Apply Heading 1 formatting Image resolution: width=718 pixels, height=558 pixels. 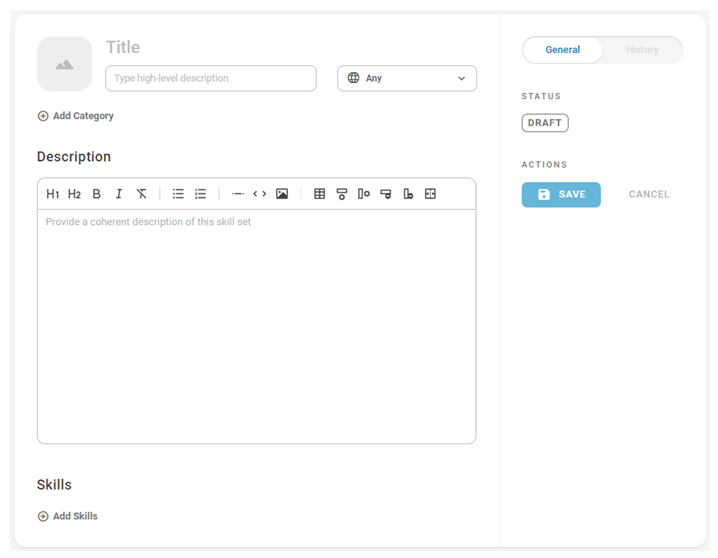coord(53,194)
